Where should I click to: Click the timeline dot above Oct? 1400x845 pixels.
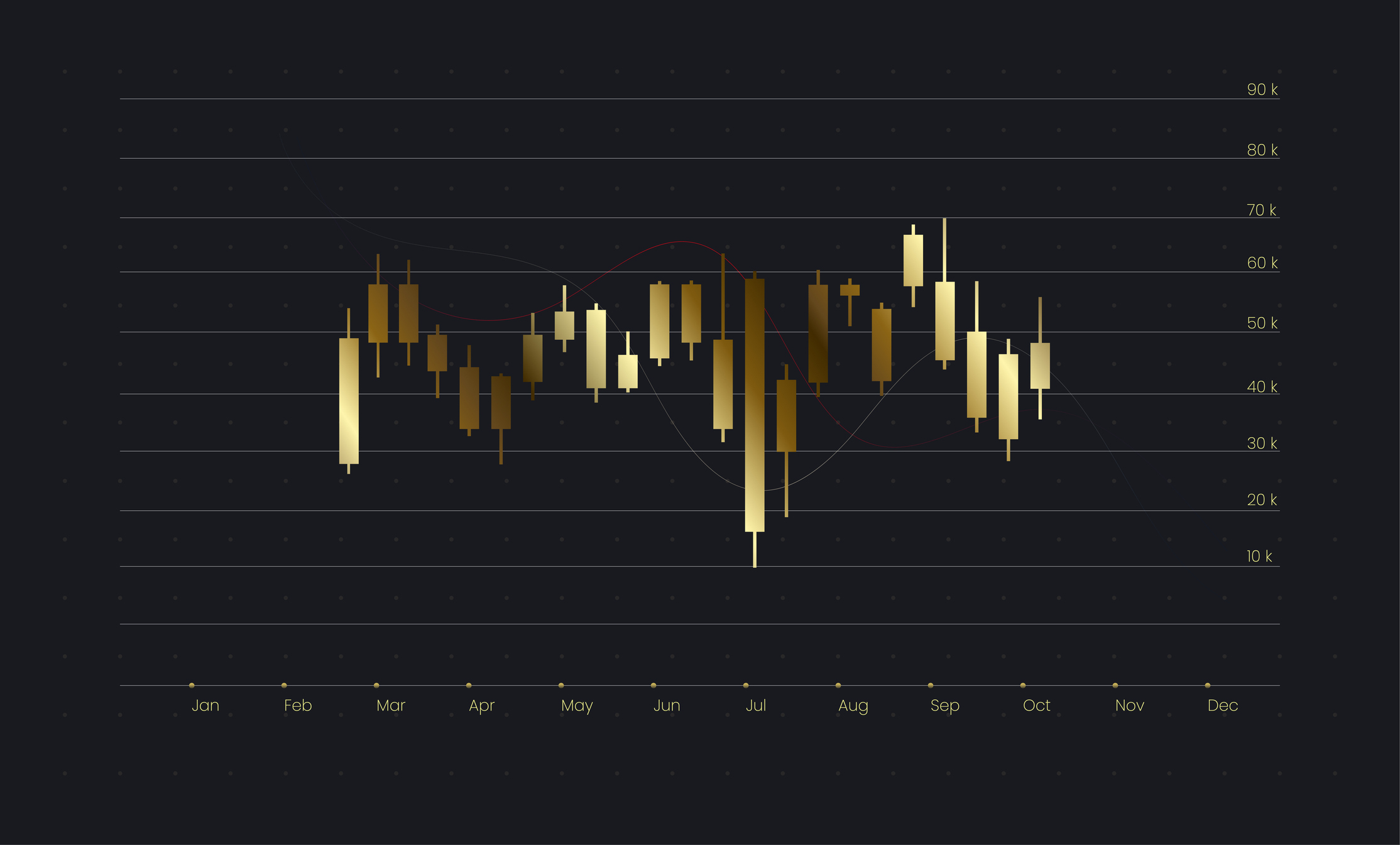(x=1023, y=685)
